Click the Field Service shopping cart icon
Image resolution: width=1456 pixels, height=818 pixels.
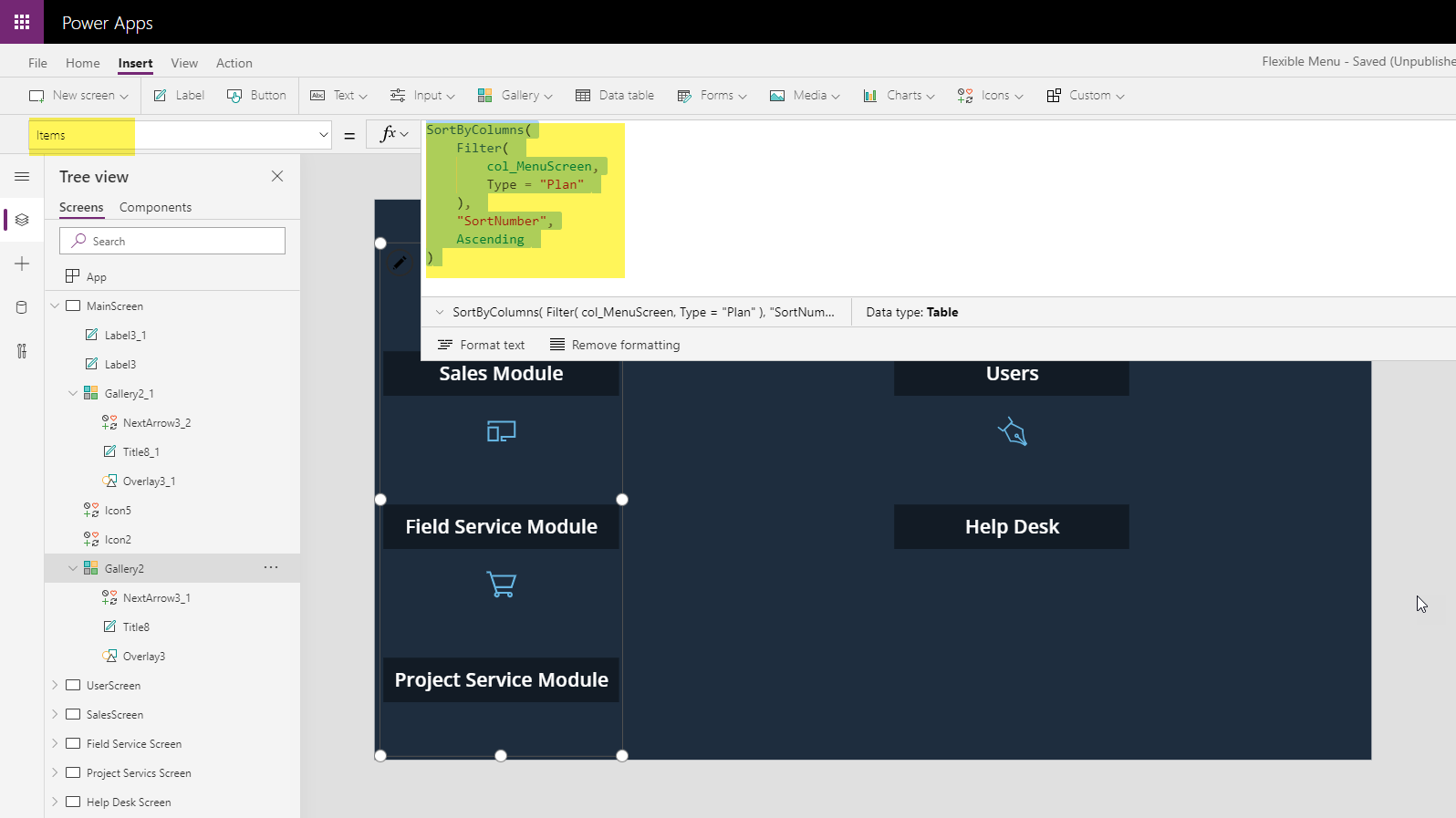pyautogui.click(x=501, y=585)
